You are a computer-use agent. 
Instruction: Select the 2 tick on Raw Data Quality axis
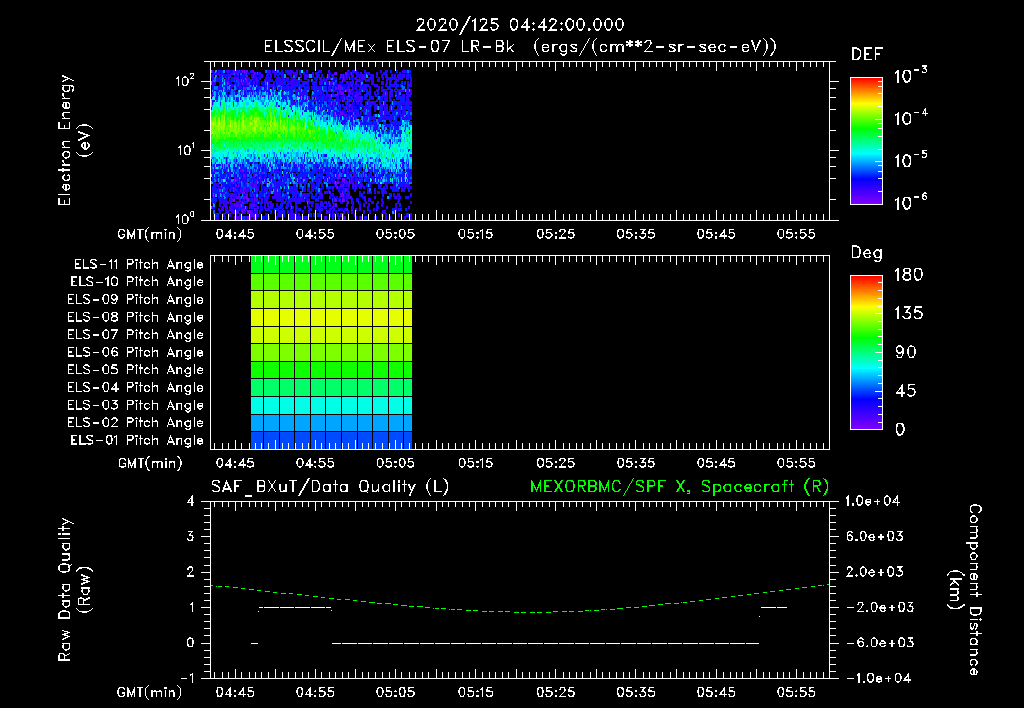[191, 571]
